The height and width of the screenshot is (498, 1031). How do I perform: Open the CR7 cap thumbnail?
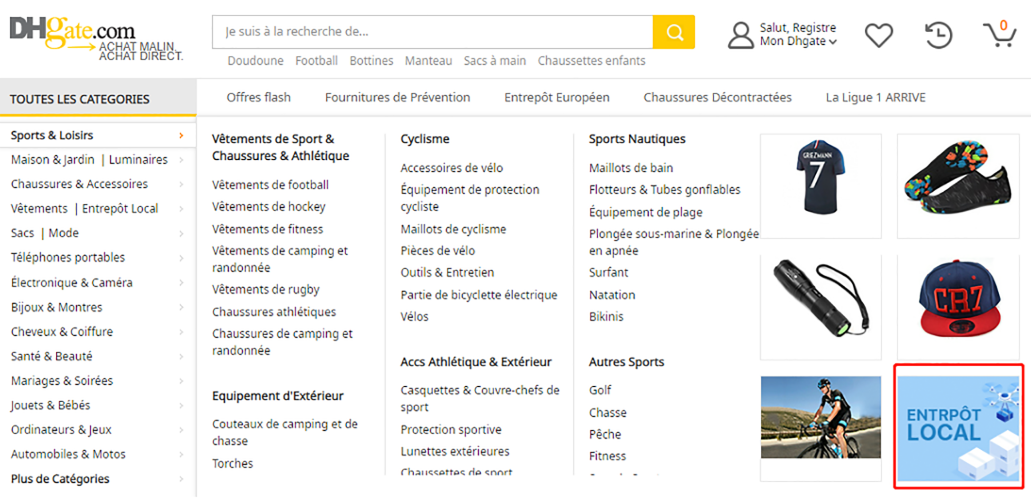[x=957, y=307]
